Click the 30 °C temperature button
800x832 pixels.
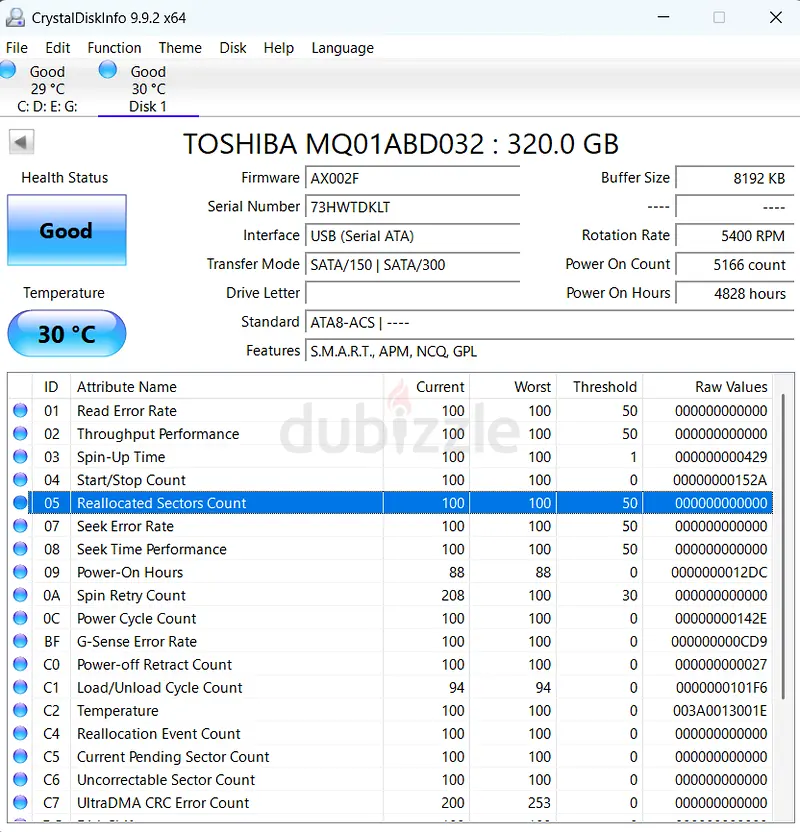[x=67, y=333]
